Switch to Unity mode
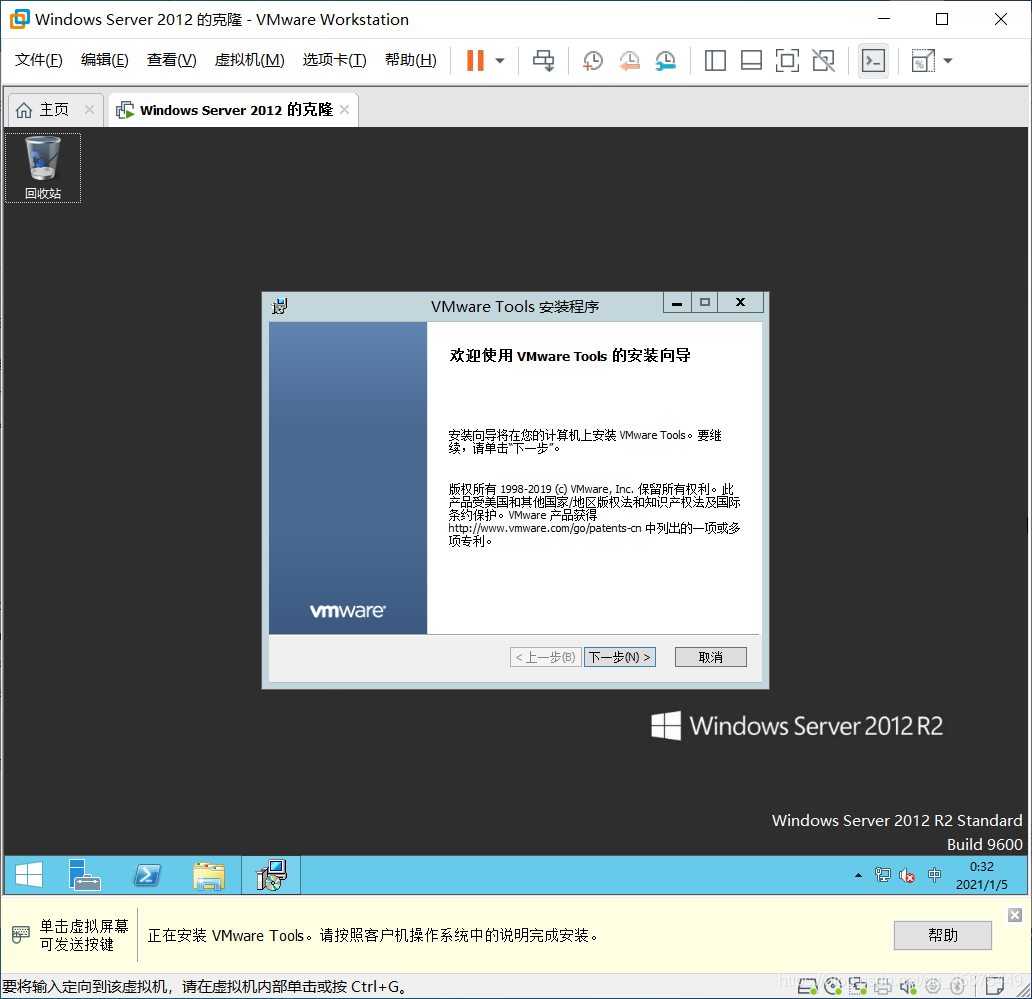The height and width of the screenshot is (999, 1032). click(x=823, y=61)
